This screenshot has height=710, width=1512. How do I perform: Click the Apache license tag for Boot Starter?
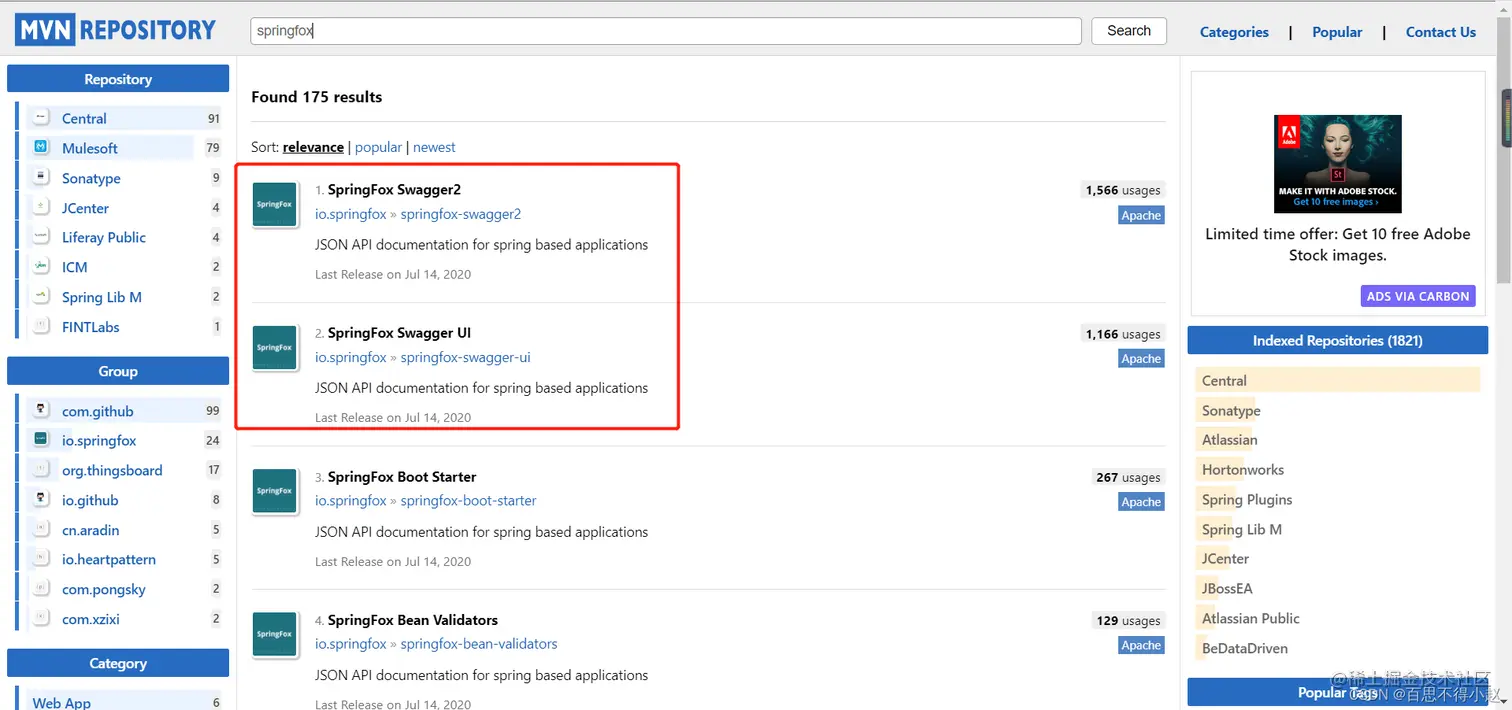(x=1141, y=502)
